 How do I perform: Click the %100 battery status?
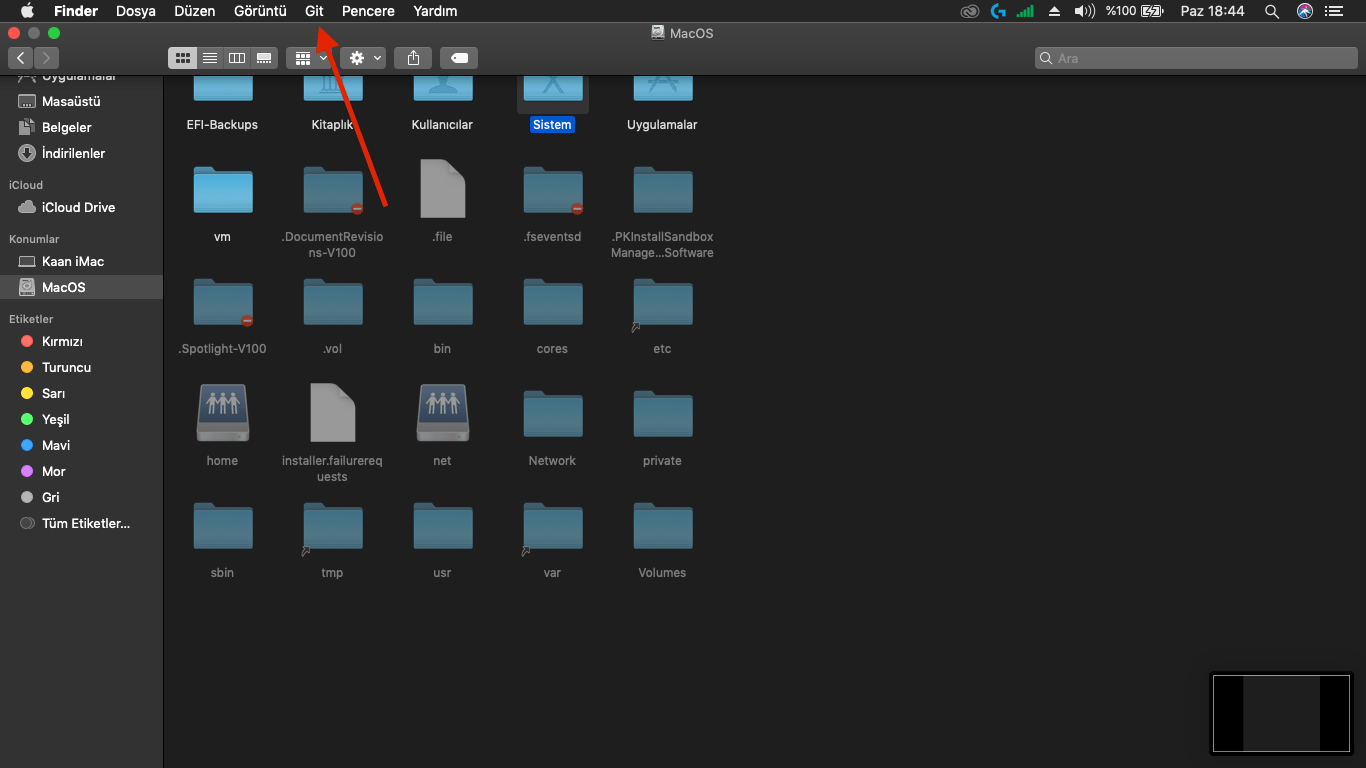pos(1134,11)
